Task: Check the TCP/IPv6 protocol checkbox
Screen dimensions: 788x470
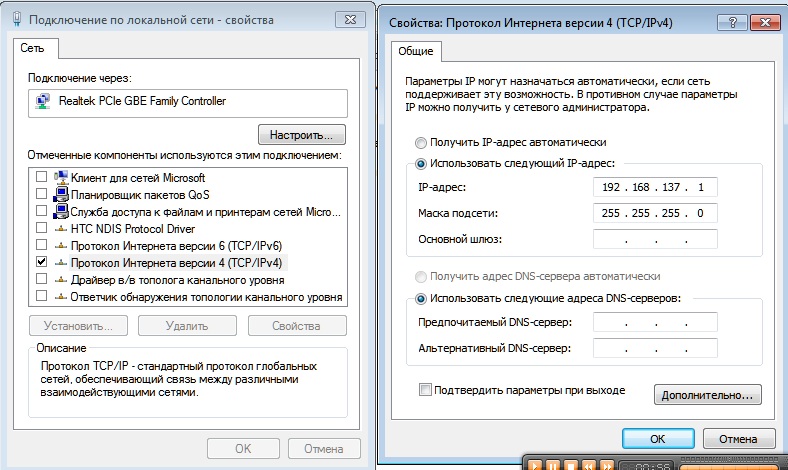Action: click(x=41, y=245)
